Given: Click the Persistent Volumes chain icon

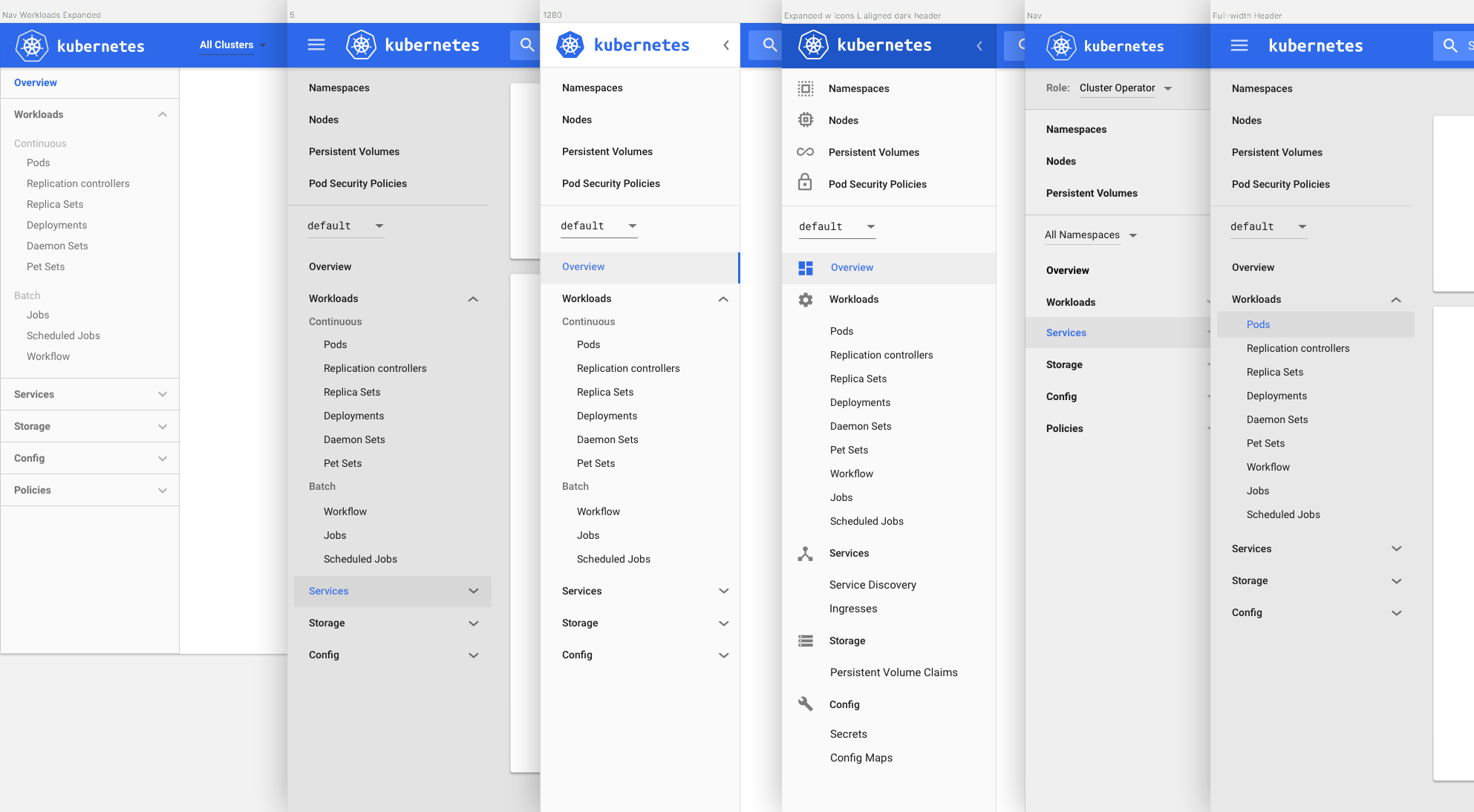Looking at the screenshot, I should pos(806,151).
